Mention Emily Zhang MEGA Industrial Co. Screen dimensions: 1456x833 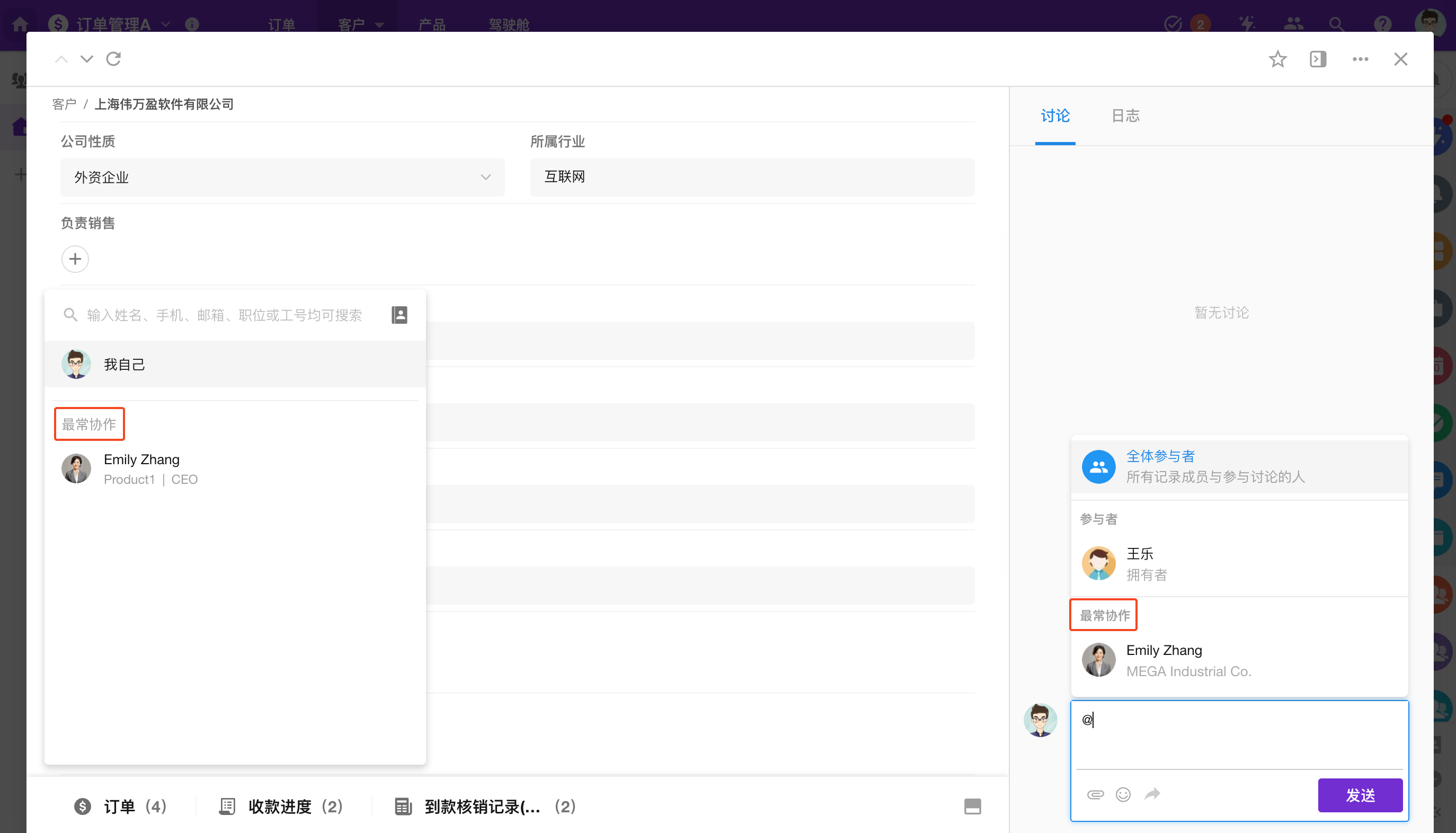click(1239, 660)
